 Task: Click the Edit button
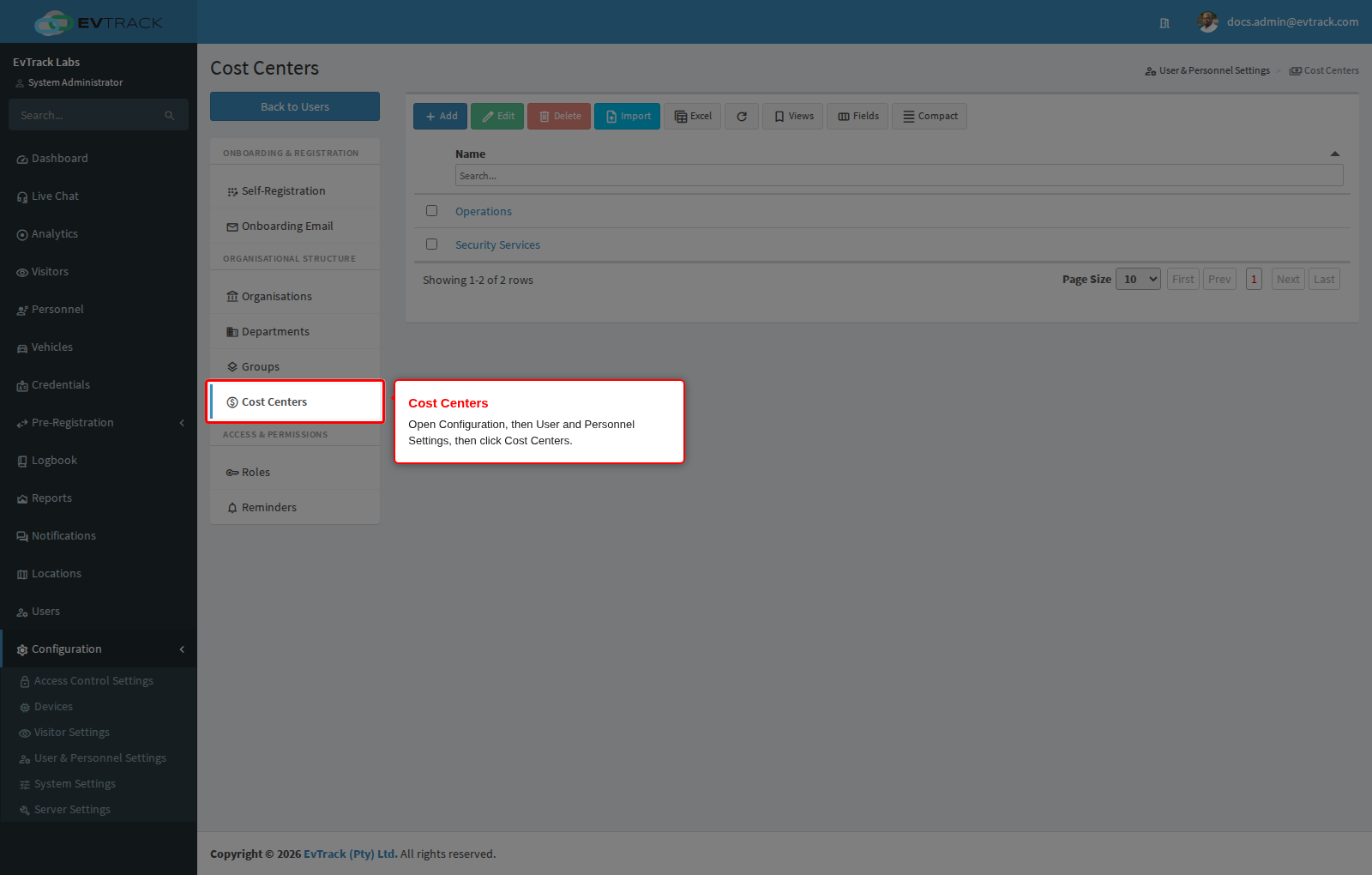pos(497,117)
